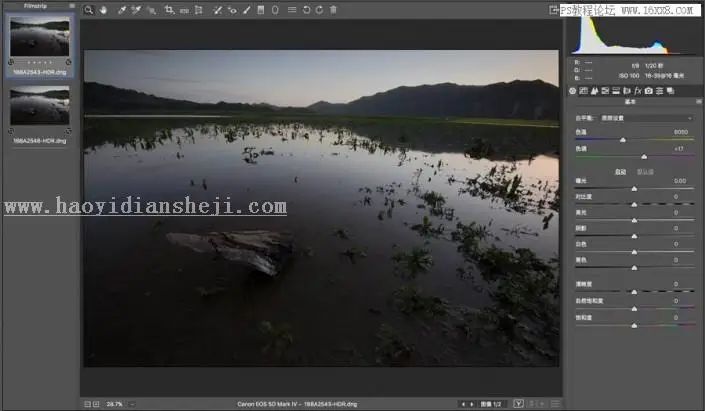705x411 pixels.
Task: Click file name text 188A2543-HDR.dng in status bar
Action: [x=330, y=404]
